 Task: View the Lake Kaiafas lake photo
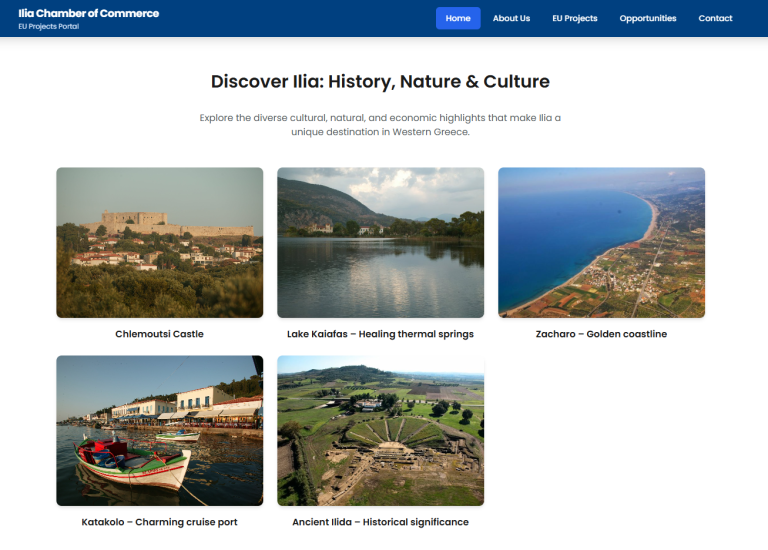pos(380,243)
